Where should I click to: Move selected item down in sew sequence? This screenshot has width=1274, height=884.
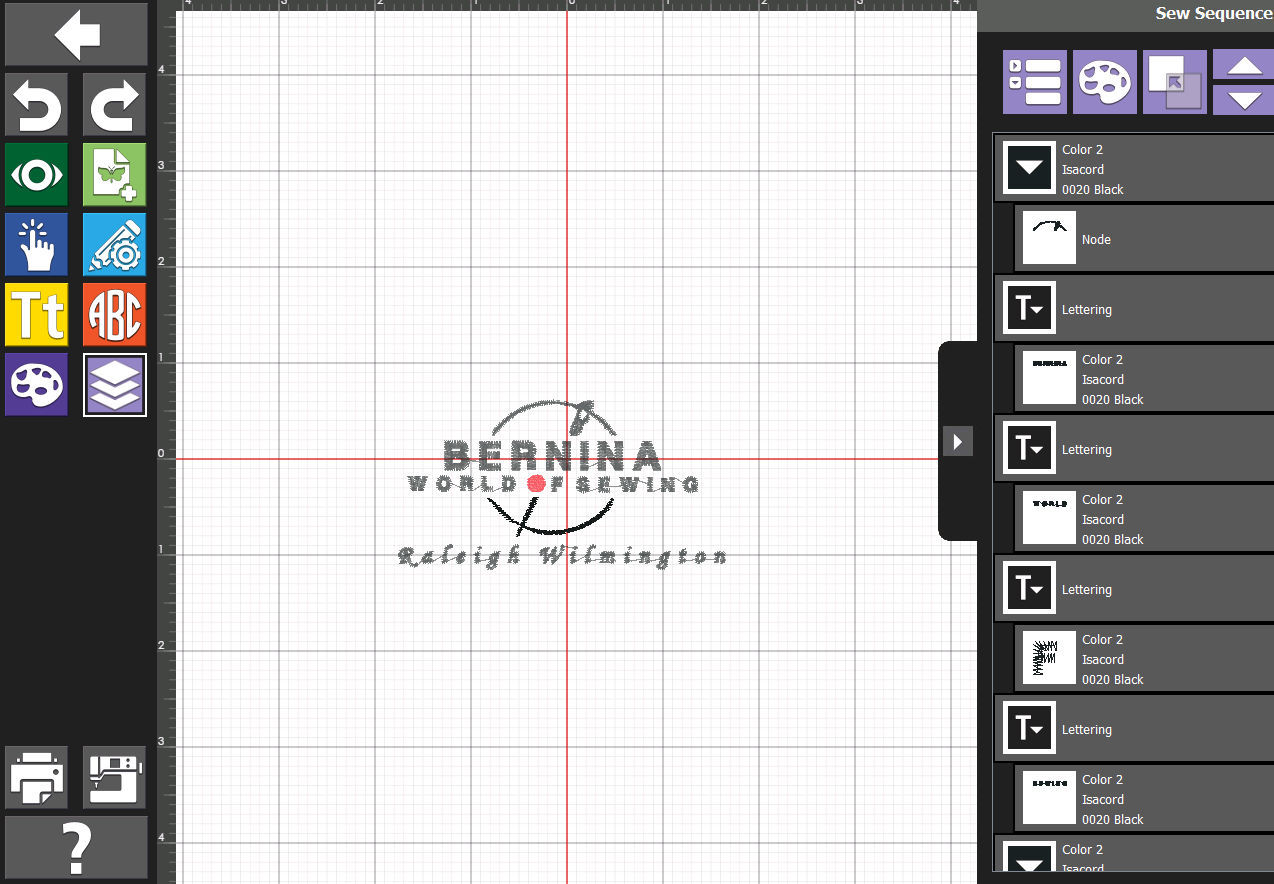[x=1243, y=99]
